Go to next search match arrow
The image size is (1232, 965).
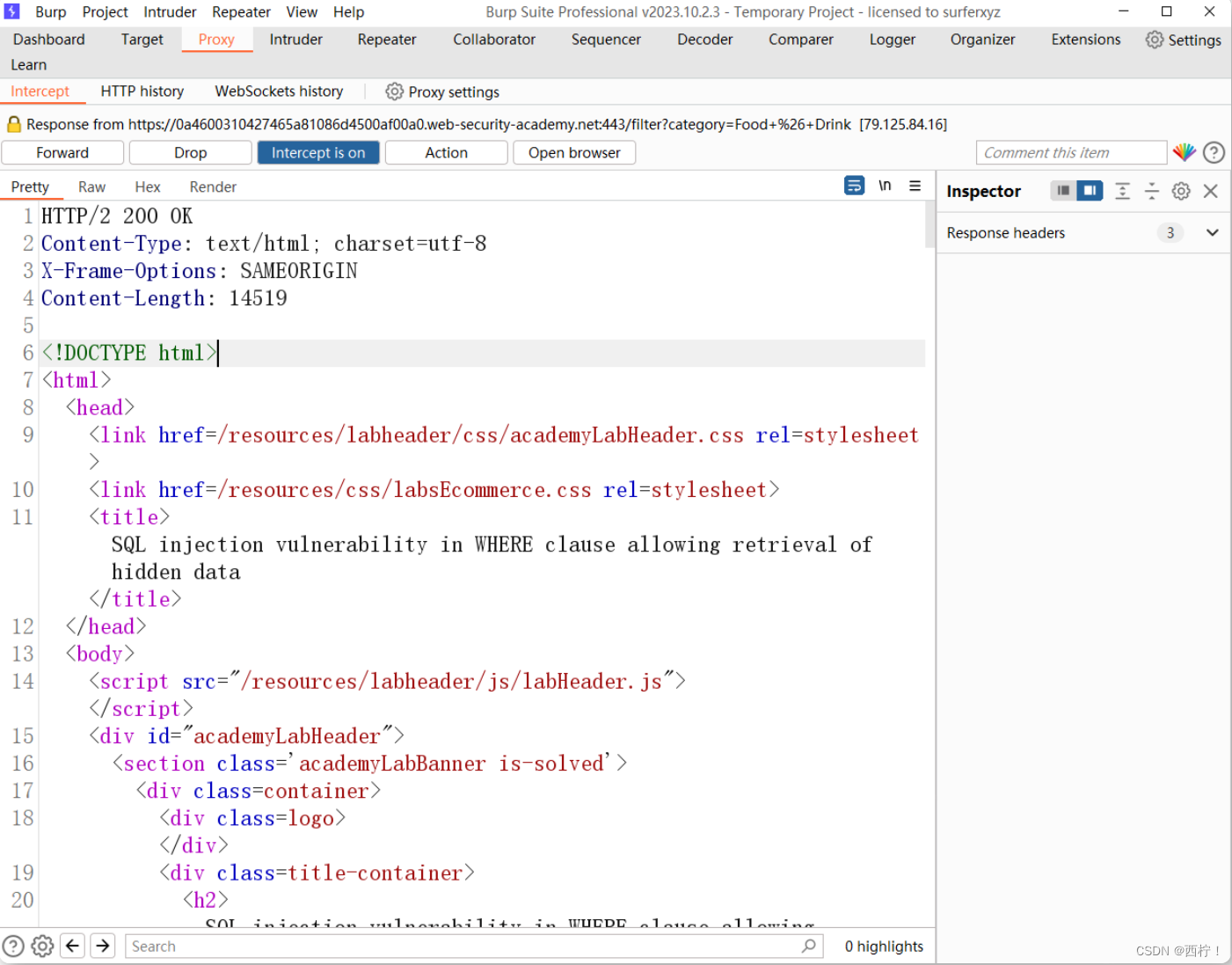click(x=103, y=946)
